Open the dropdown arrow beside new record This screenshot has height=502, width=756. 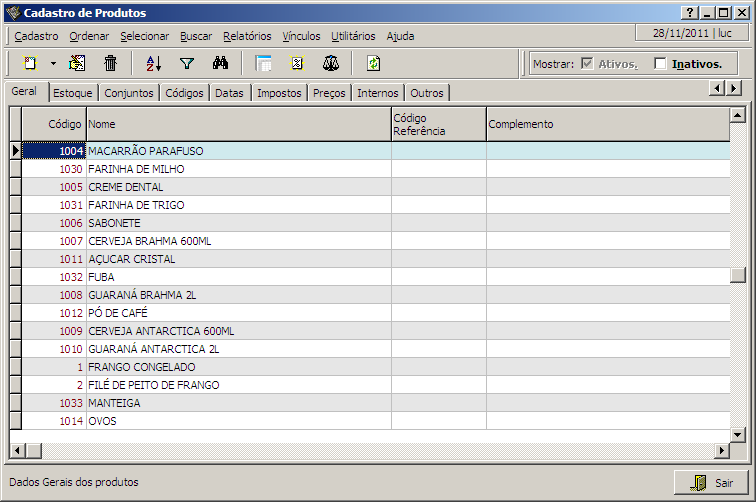(53, 63)
